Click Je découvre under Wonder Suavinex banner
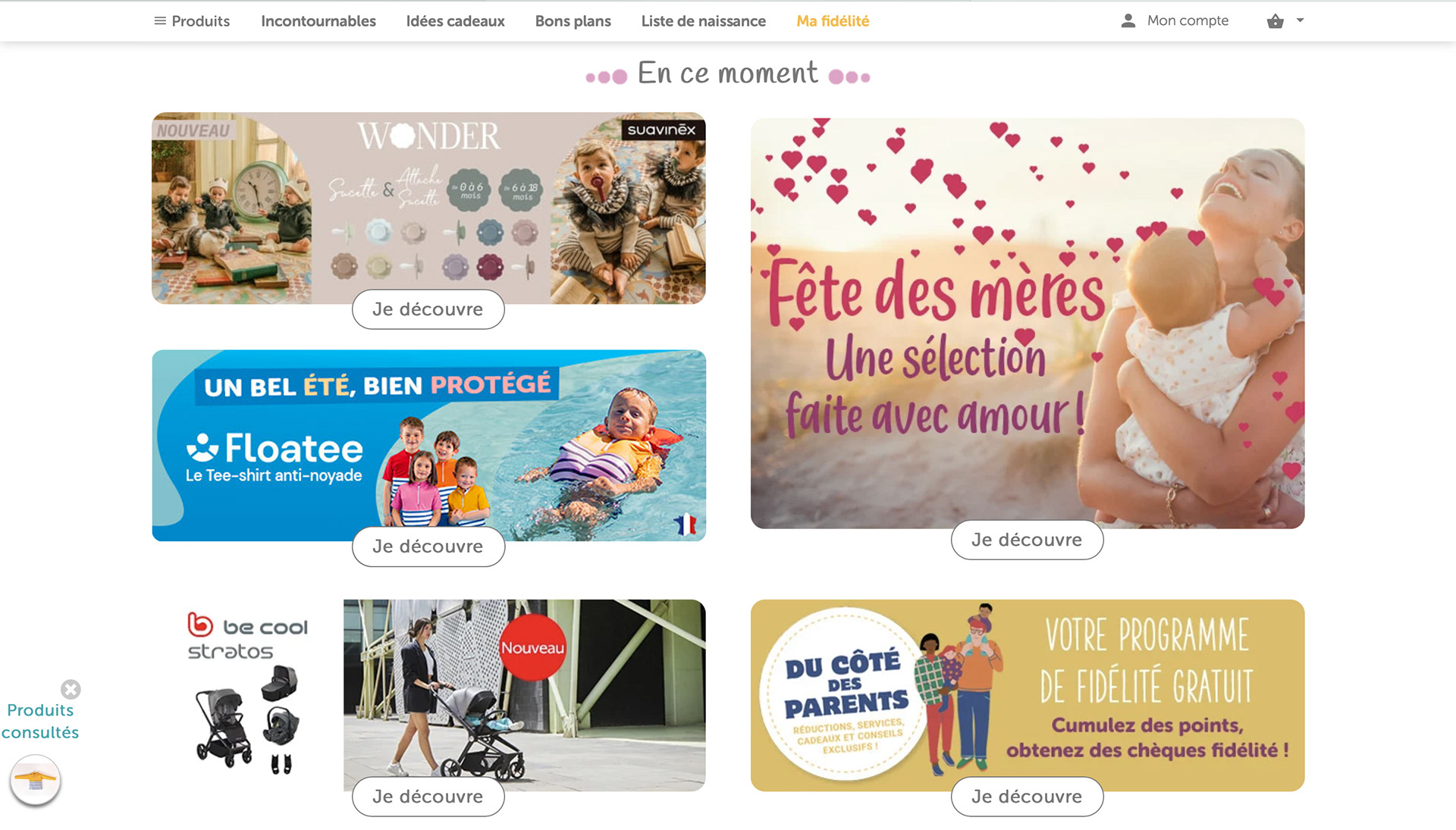This screenshot has width=1456, height=830. point(428,309)
